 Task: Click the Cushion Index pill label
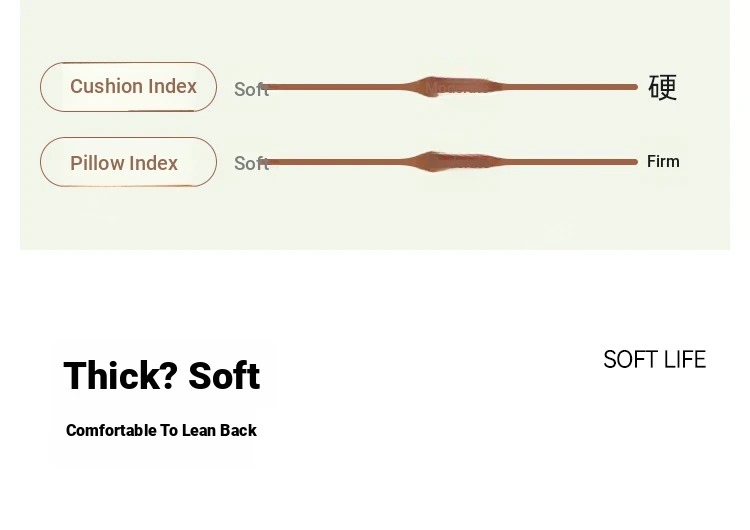[x=129, y=87]
